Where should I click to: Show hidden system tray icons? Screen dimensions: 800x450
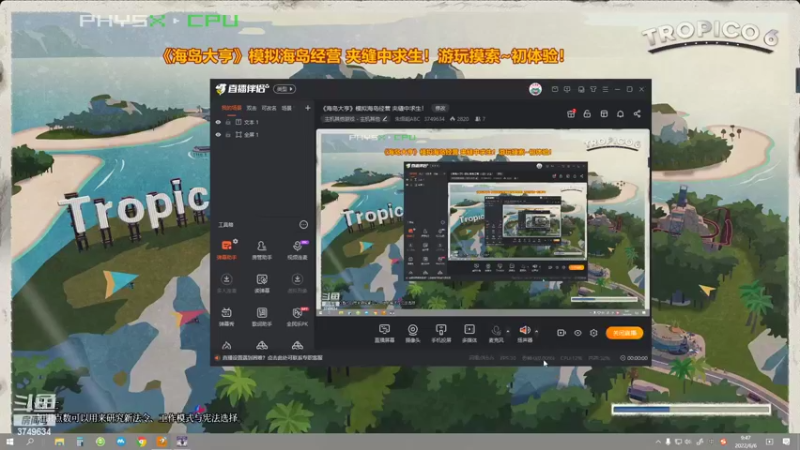point(658,441)
